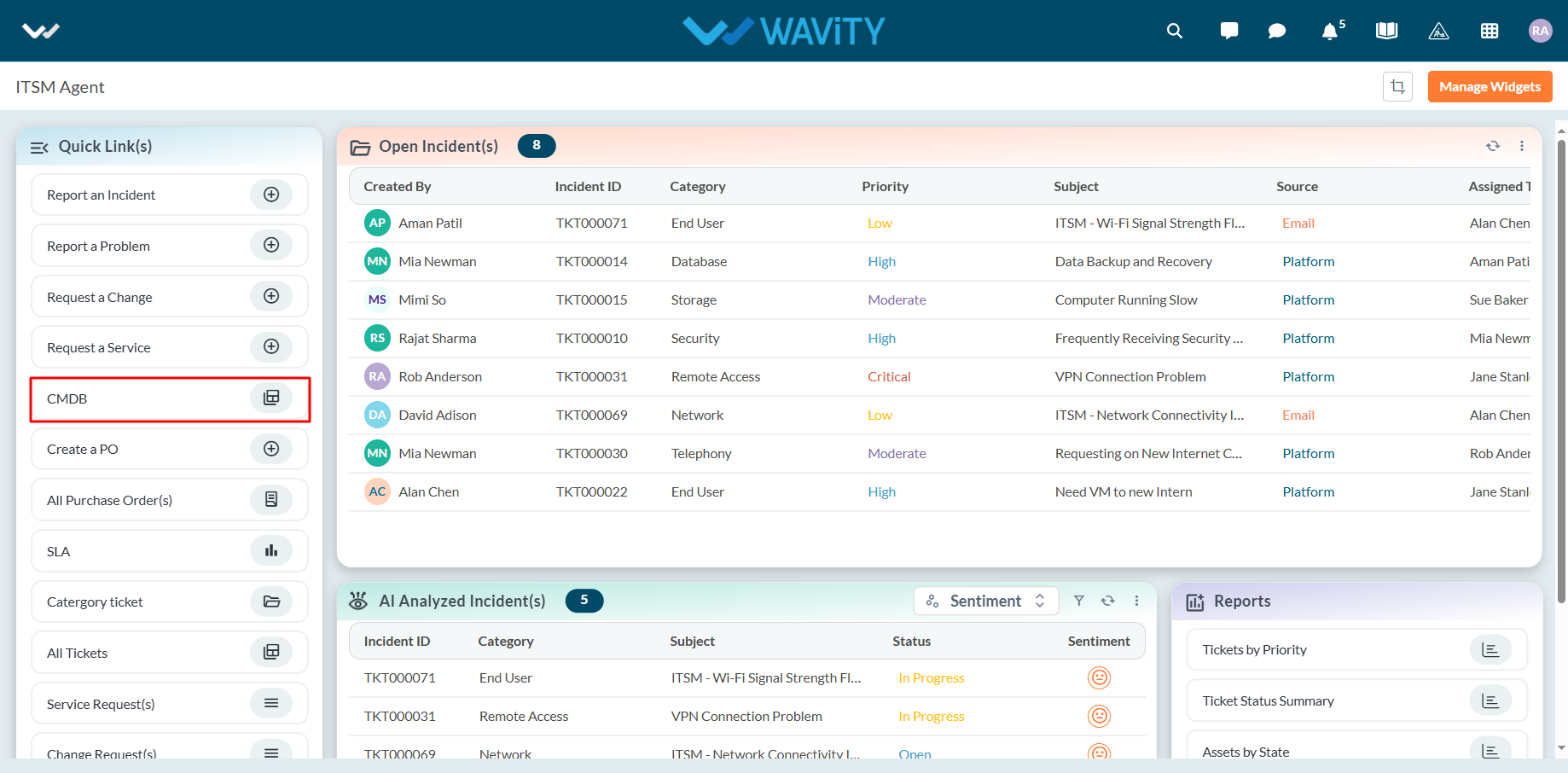This screenshot has height=773, width=1568.
Task: Open Open Incident(s) widget options menu
Action: pos(1522,146)
